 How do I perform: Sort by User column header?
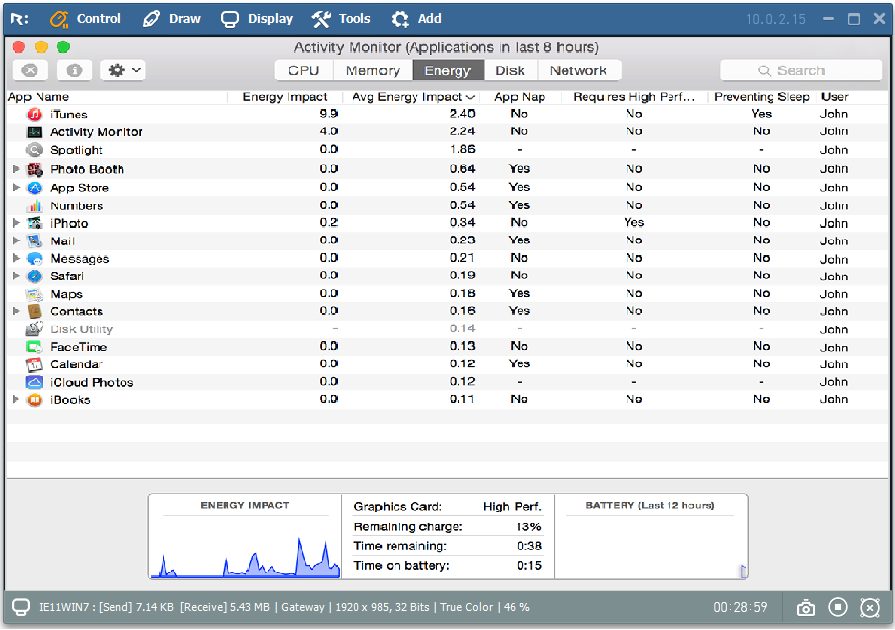834,97
